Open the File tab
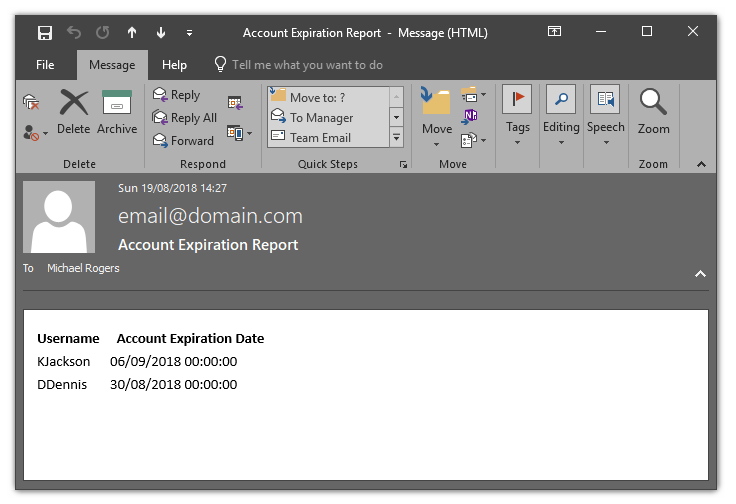The image size is (736, 504). tap(45, 65)
